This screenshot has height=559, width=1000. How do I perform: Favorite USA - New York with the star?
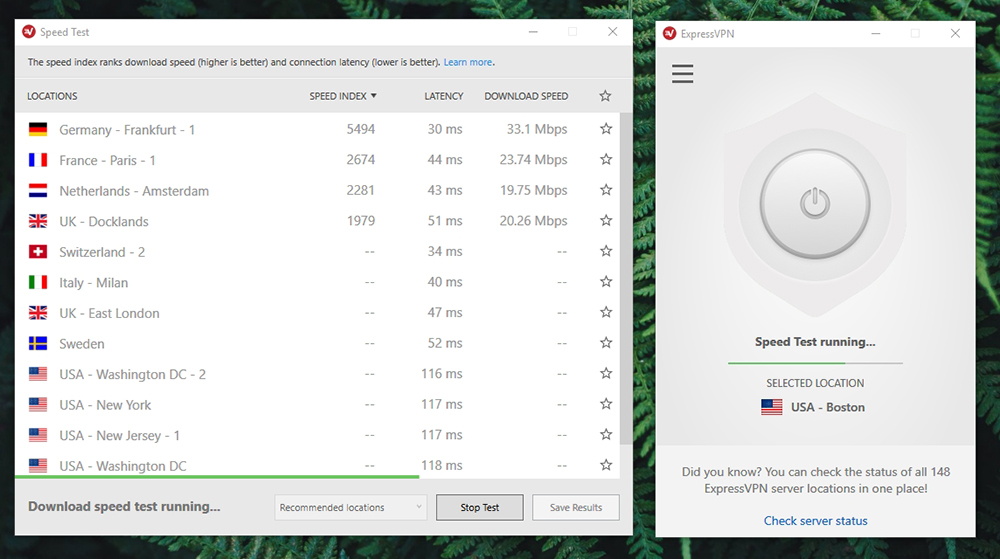coord(606,404)
